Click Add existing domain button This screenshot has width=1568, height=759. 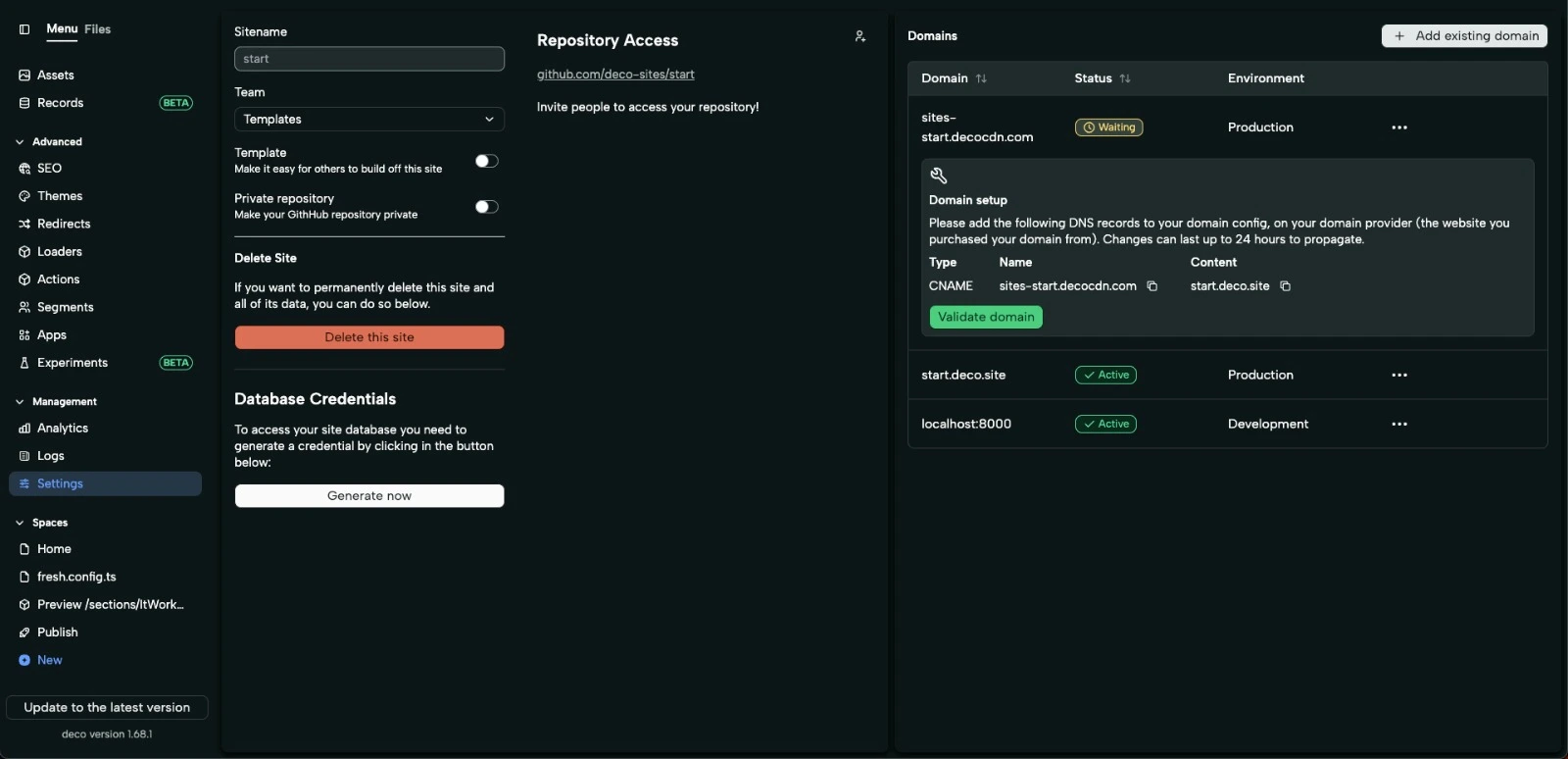(1464, 36)
